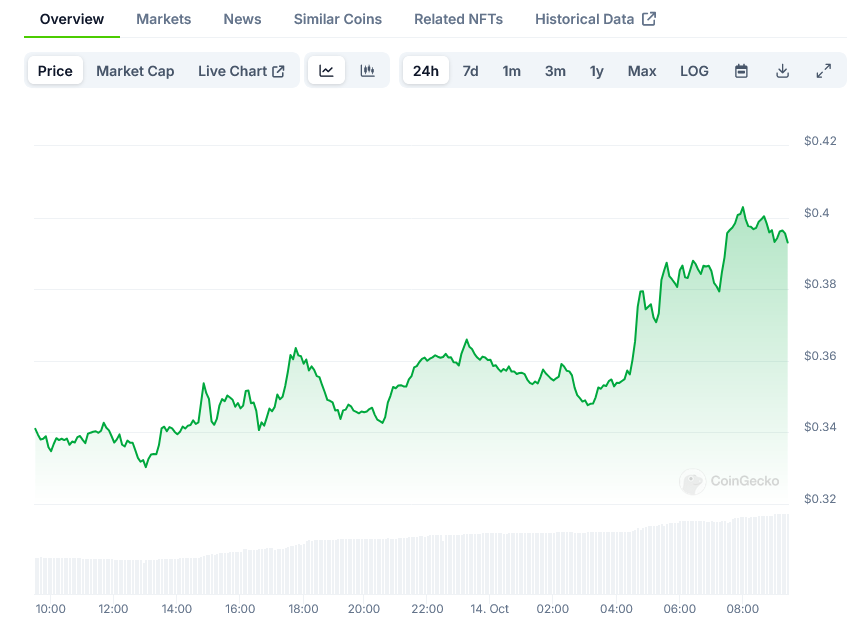
Task: Toggle LOG scale on chart
Action: [694, 71]
